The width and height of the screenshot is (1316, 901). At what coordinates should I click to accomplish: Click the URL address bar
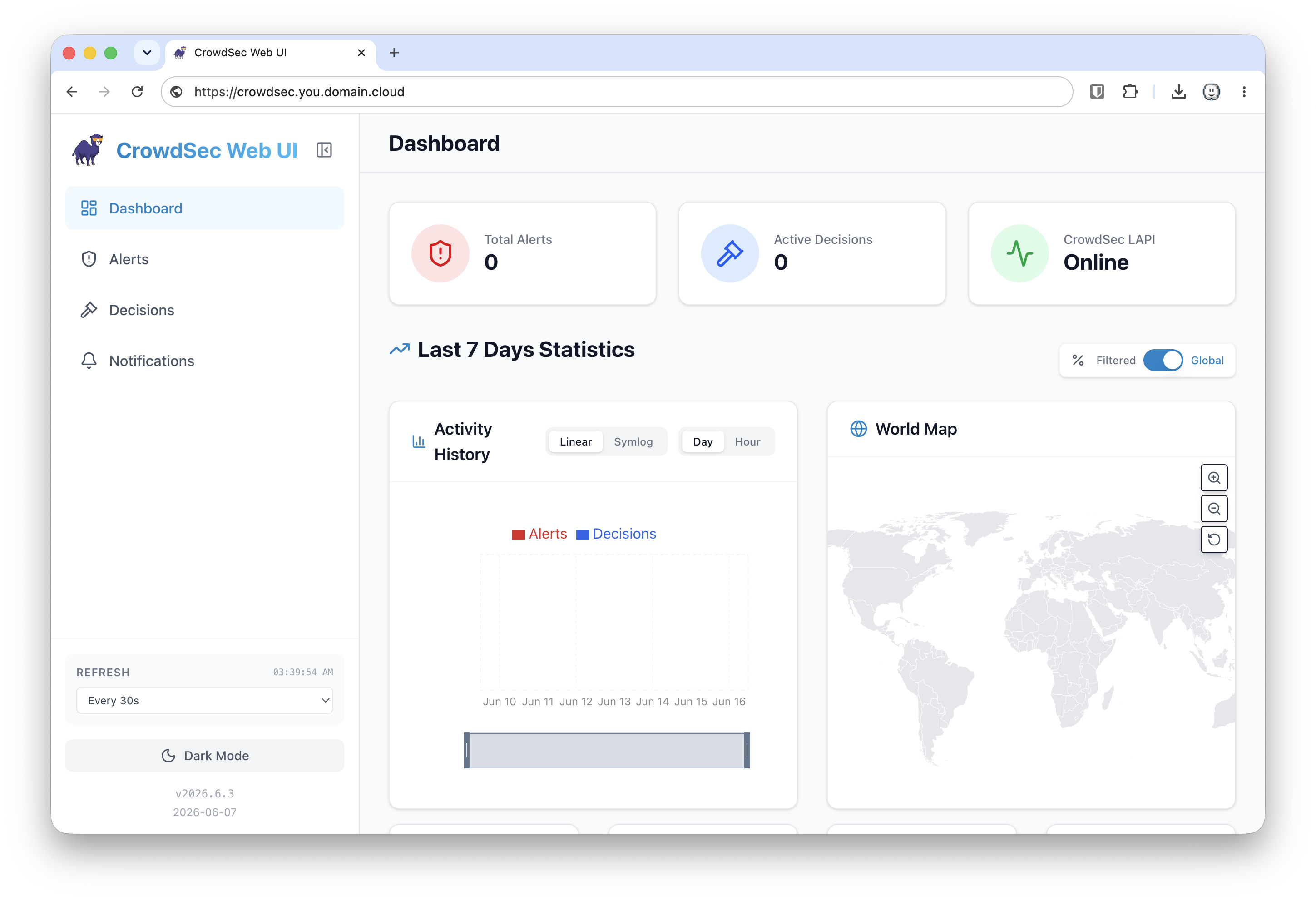[617, 92]
